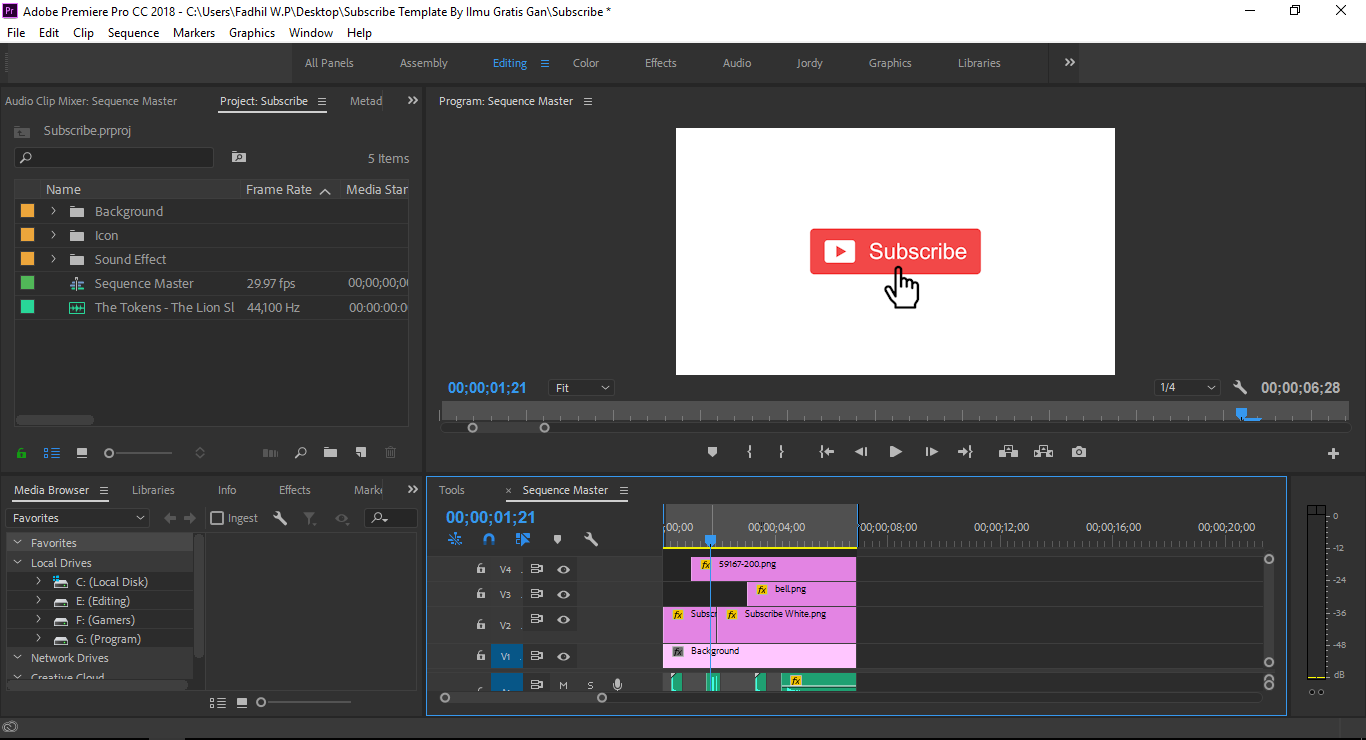The width and height of the screenshot is (1366, 740).
Task: Open the File menu
Action: tap(16, 33)
